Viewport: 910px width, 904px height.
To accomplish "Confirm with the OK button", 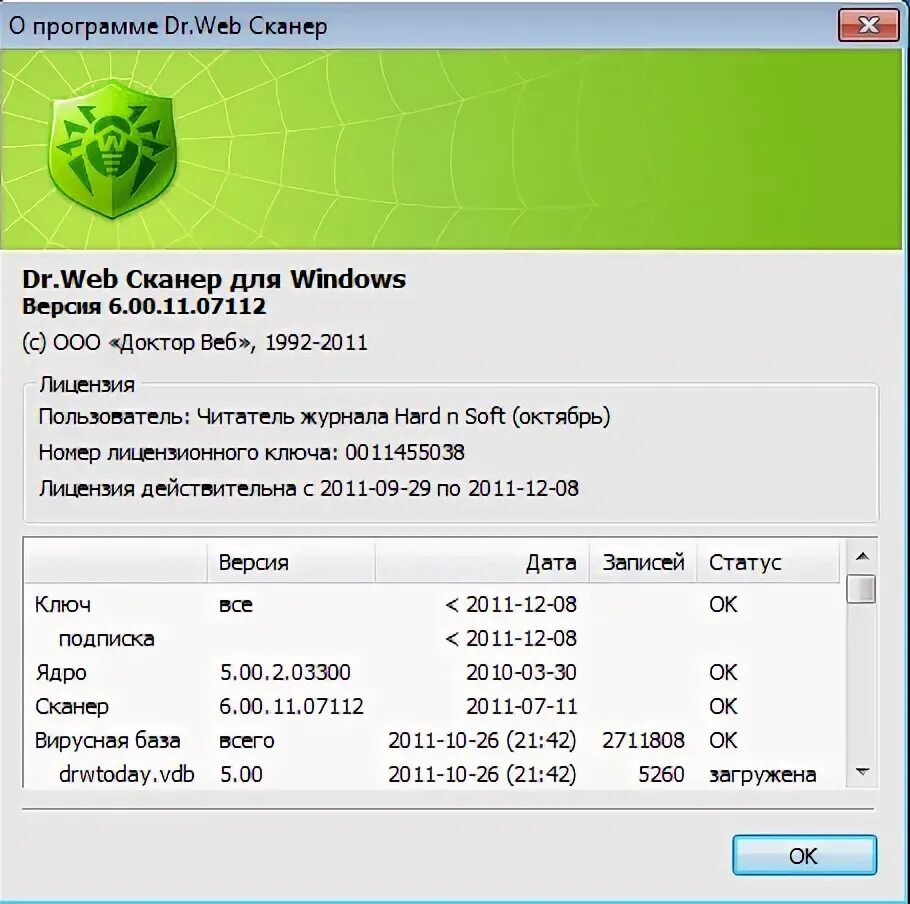I will tap(804, 855).
